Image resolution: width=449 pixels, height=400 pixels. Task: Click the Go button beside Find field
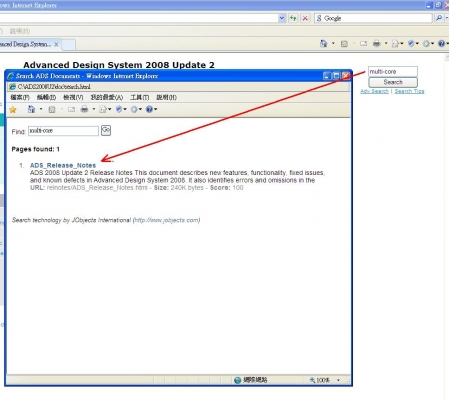106,130
